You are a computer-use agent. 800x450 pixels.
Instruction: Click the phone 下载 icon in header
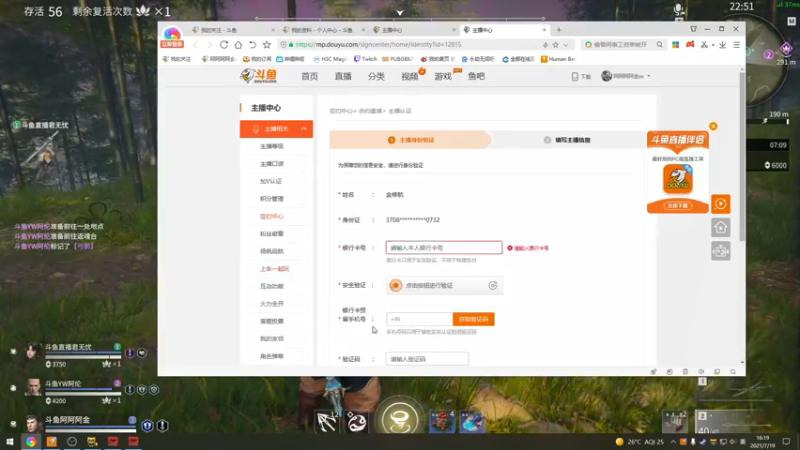[x=581, y=77]
